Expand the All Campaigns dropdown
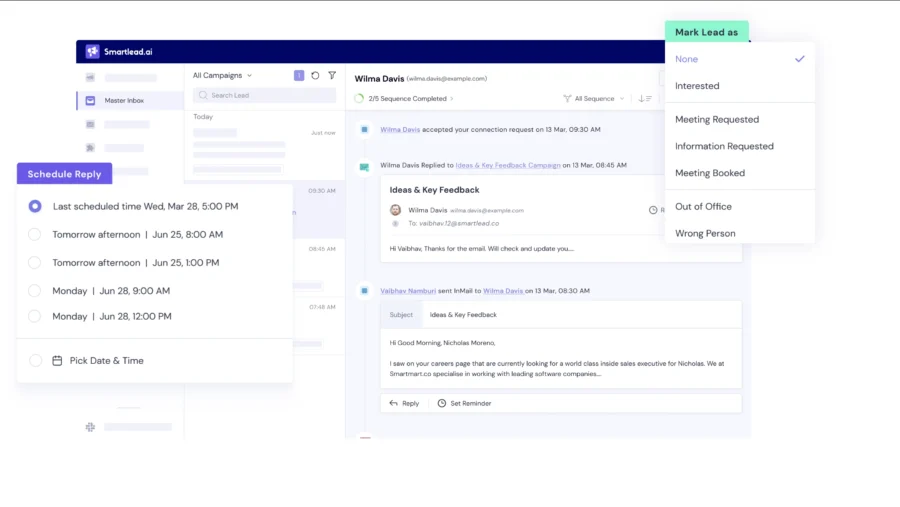Image resolution: width=900 pixels, height=507 pixels. 222,75
